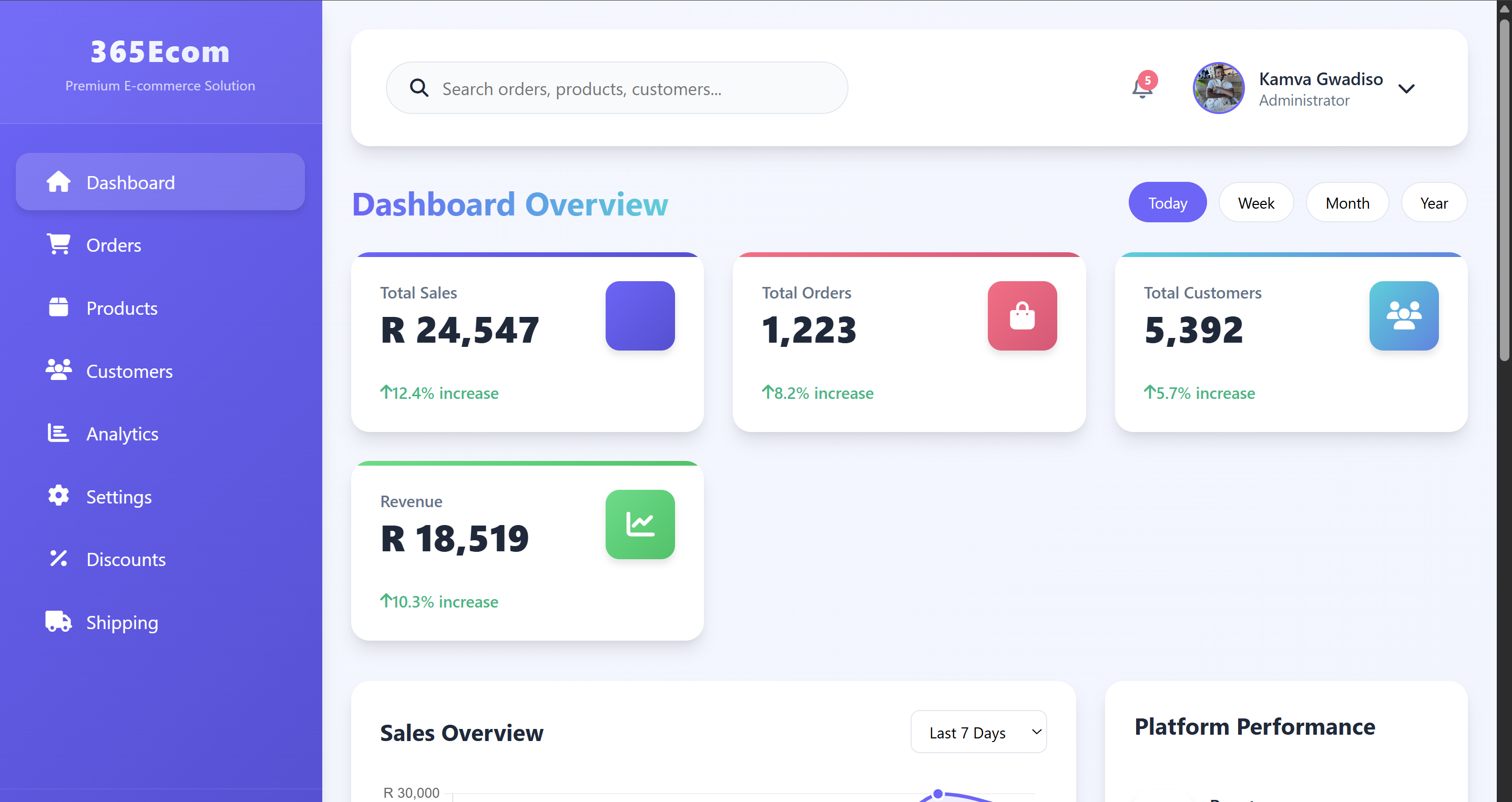Switch time filter to Week
Viewport: 1512px width, 802px height.
[x=1256, y=202]
